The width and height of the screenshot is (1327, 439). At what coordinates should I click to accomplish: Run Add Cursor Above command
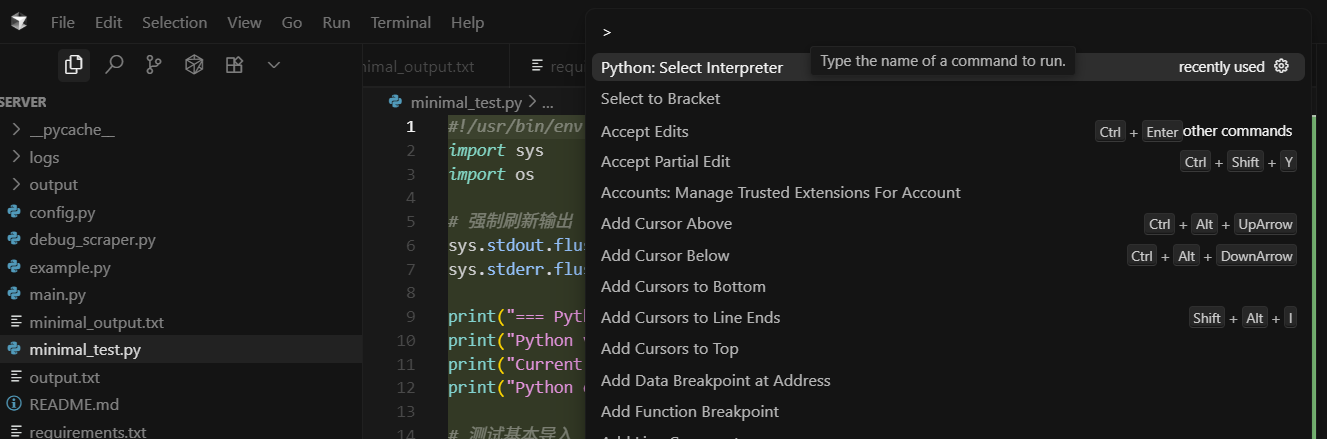click(x=948, y=224)
